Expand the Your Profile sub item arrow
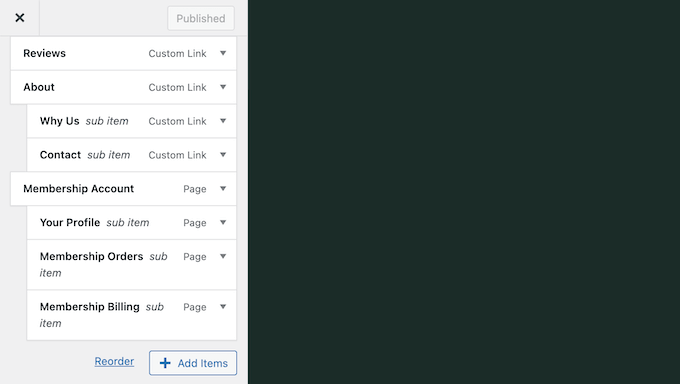Screen dimensions: 680x384 pyautogui.click(x=223, y=222)
